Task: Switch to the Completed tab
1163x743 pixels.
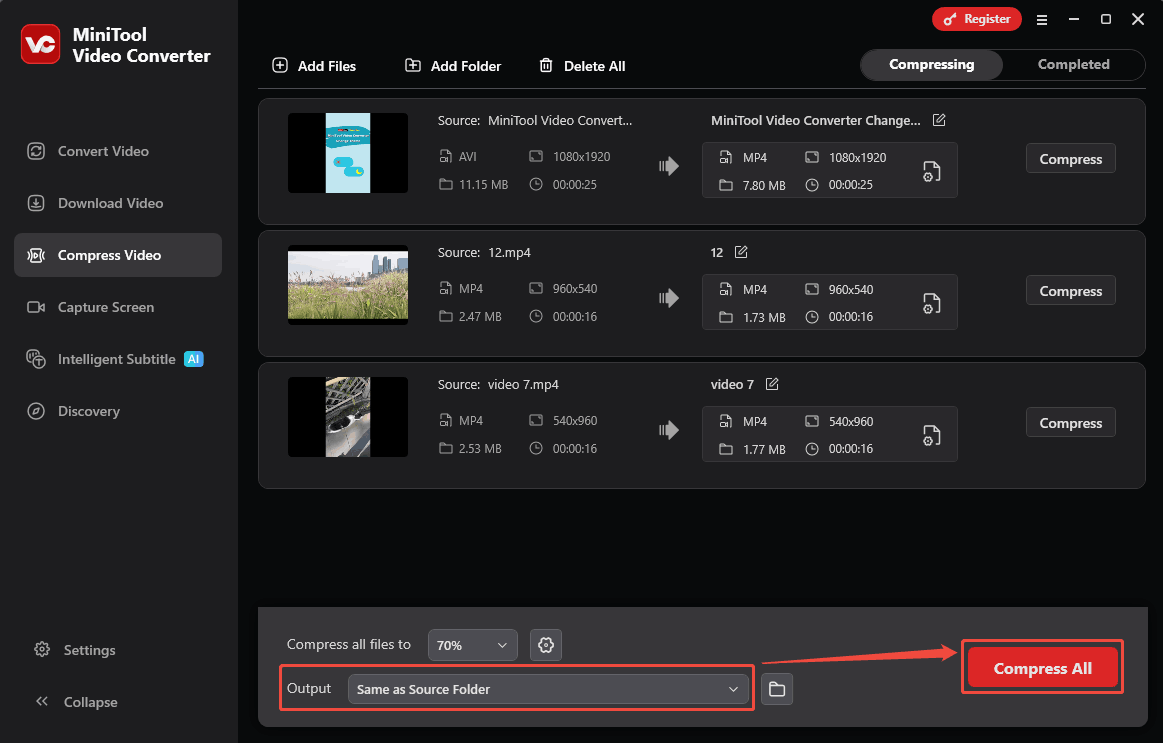Action: click(1072, 64)
